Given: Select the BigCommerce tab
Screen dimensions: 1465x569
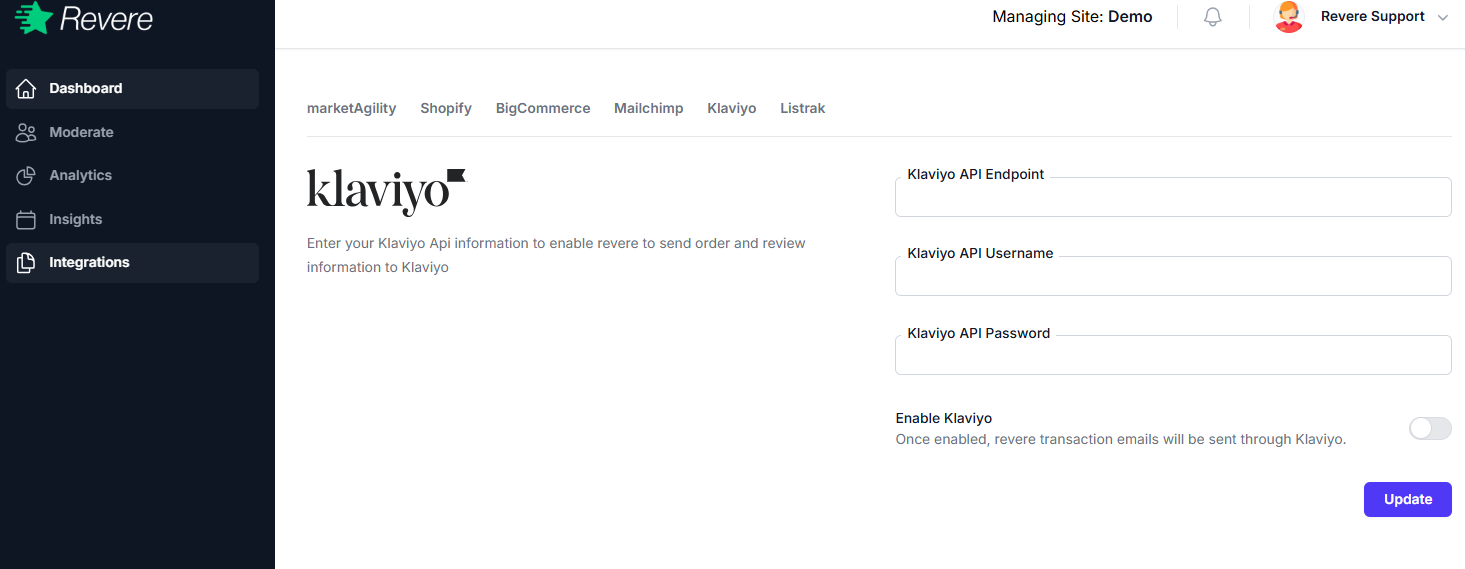Looking at the screenshot, I should coord(543,108).
